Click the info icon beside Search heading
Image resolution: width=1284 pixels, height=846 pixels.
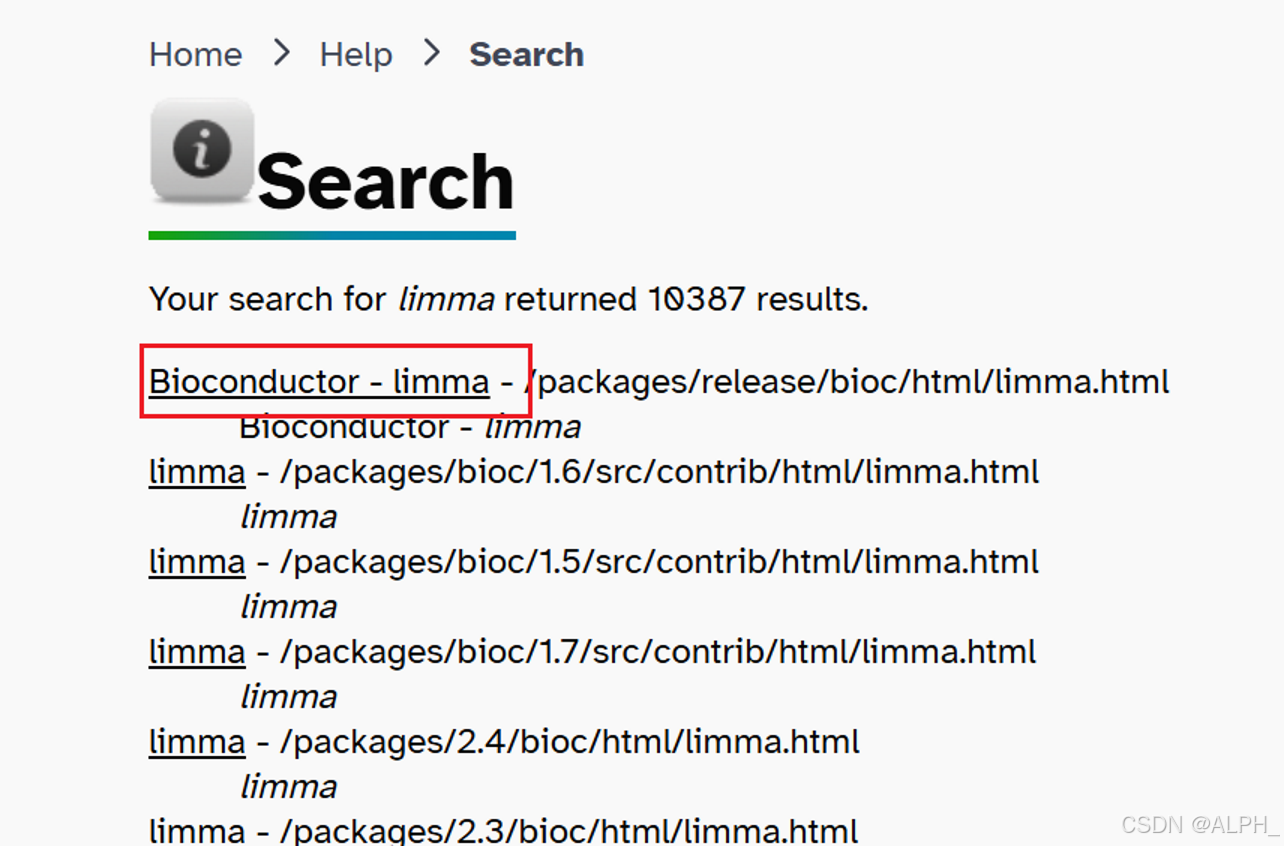click(202, 151)
